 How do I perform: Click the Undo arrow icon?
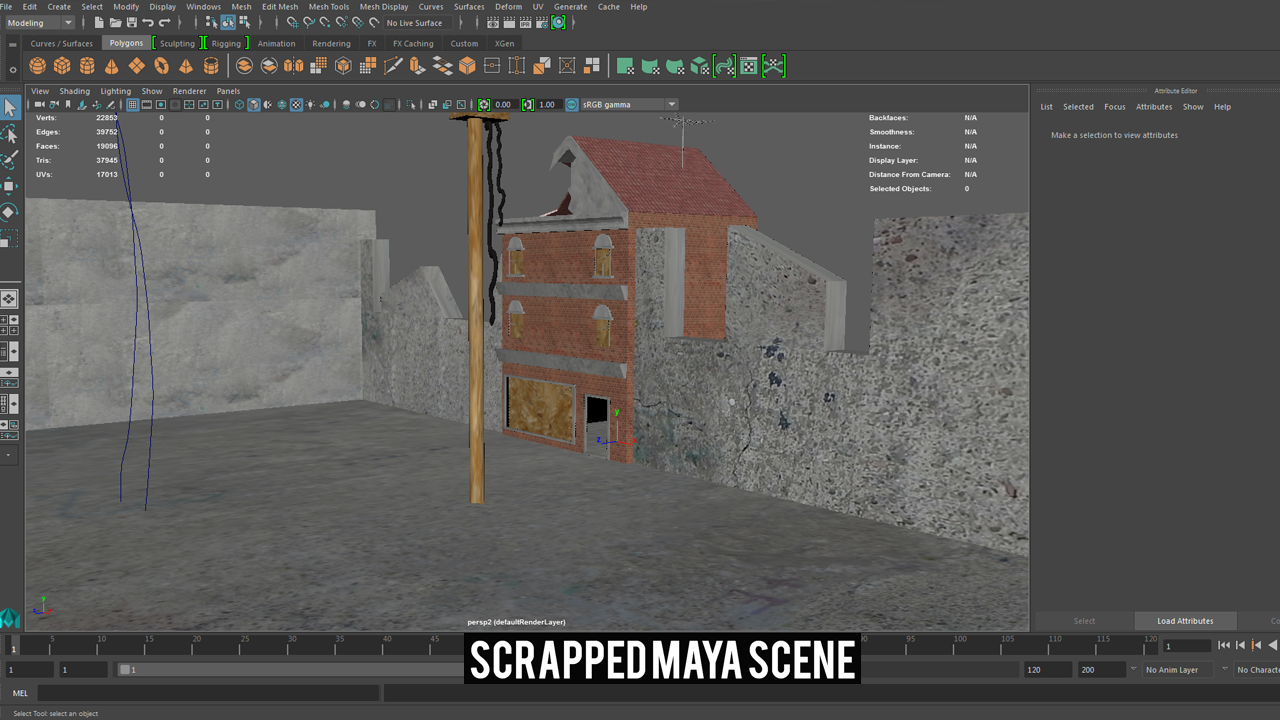pyautogui.click(x=148, y=22)
